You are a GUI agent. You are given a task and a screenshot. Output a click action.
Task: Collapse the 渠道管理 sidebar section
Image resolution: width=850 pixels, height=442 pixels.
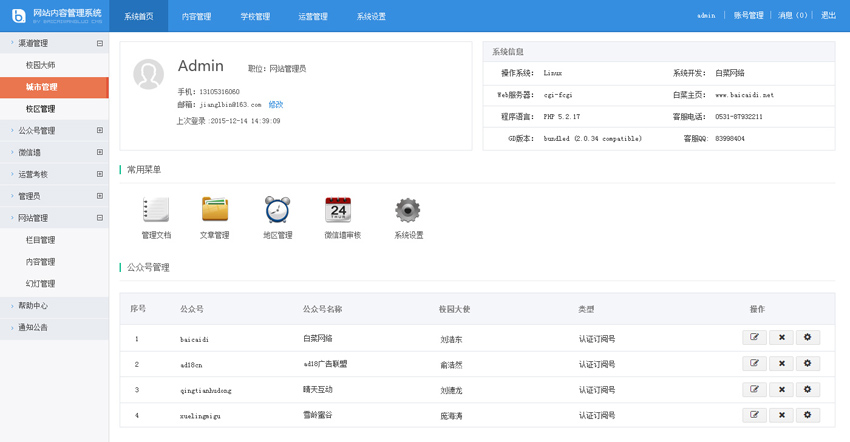(99, 44)
